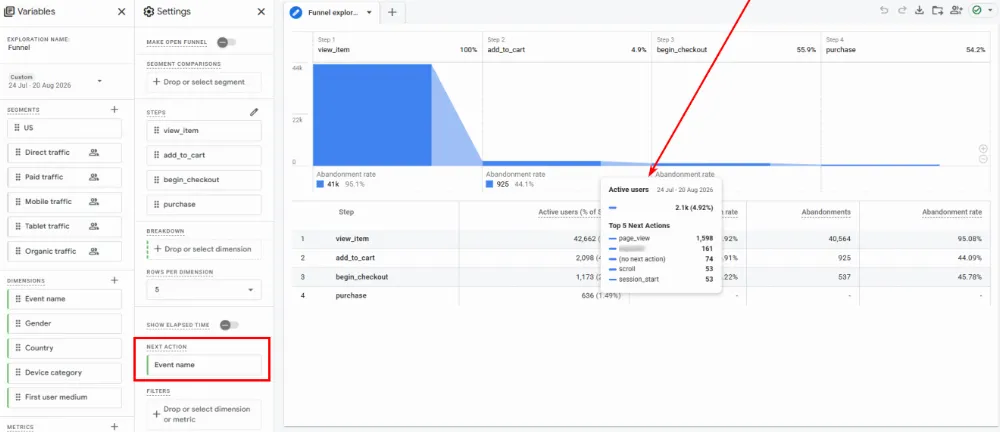This screenshot has height=432, width=1000.
Task: Toggle Make Open Funnel switch
Action: [x=226, y=42]
